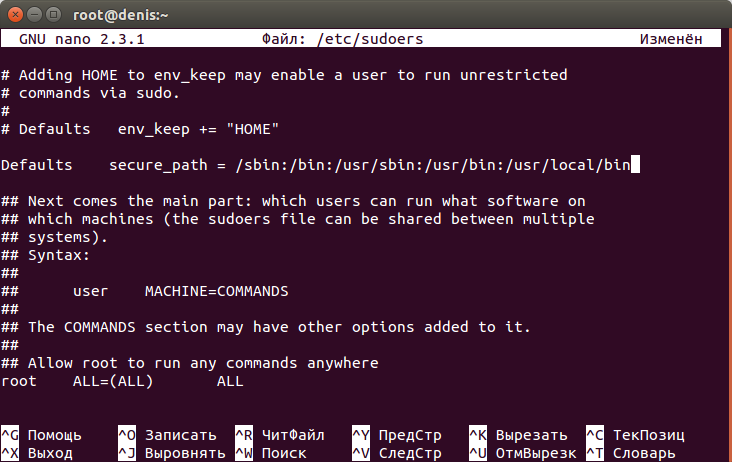Click the /etc/sudoers file name in title bar
732x462 pixels.
pos(370,39)
